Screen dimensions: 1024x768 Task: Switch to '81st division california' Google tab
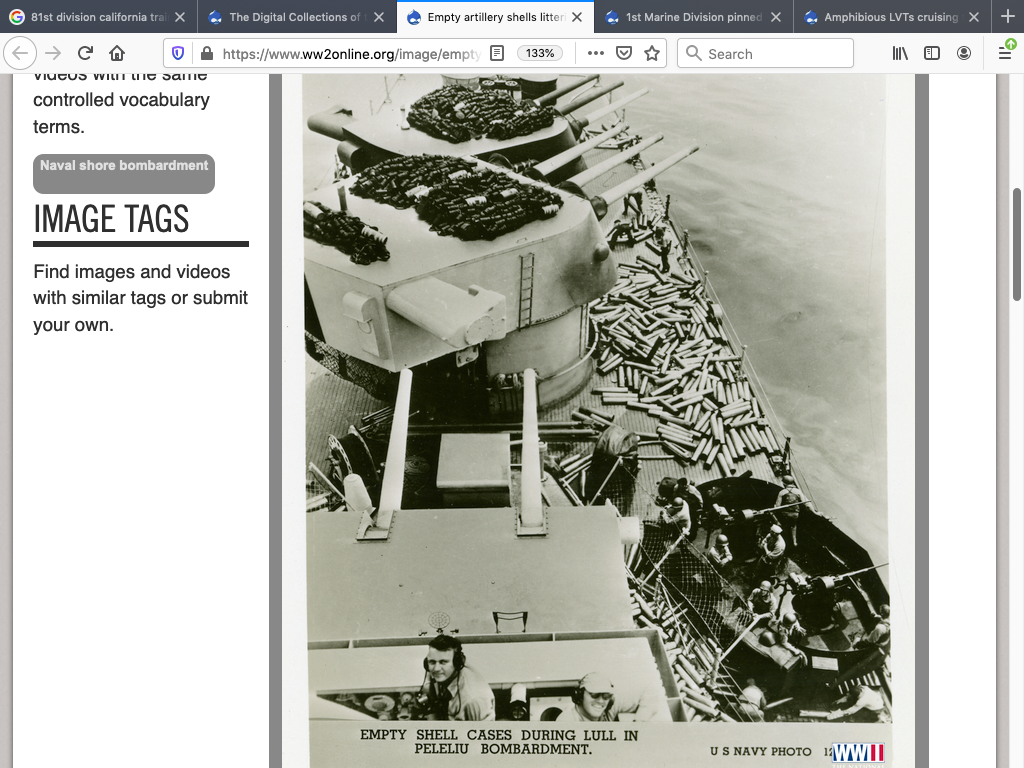click(90, 17)
